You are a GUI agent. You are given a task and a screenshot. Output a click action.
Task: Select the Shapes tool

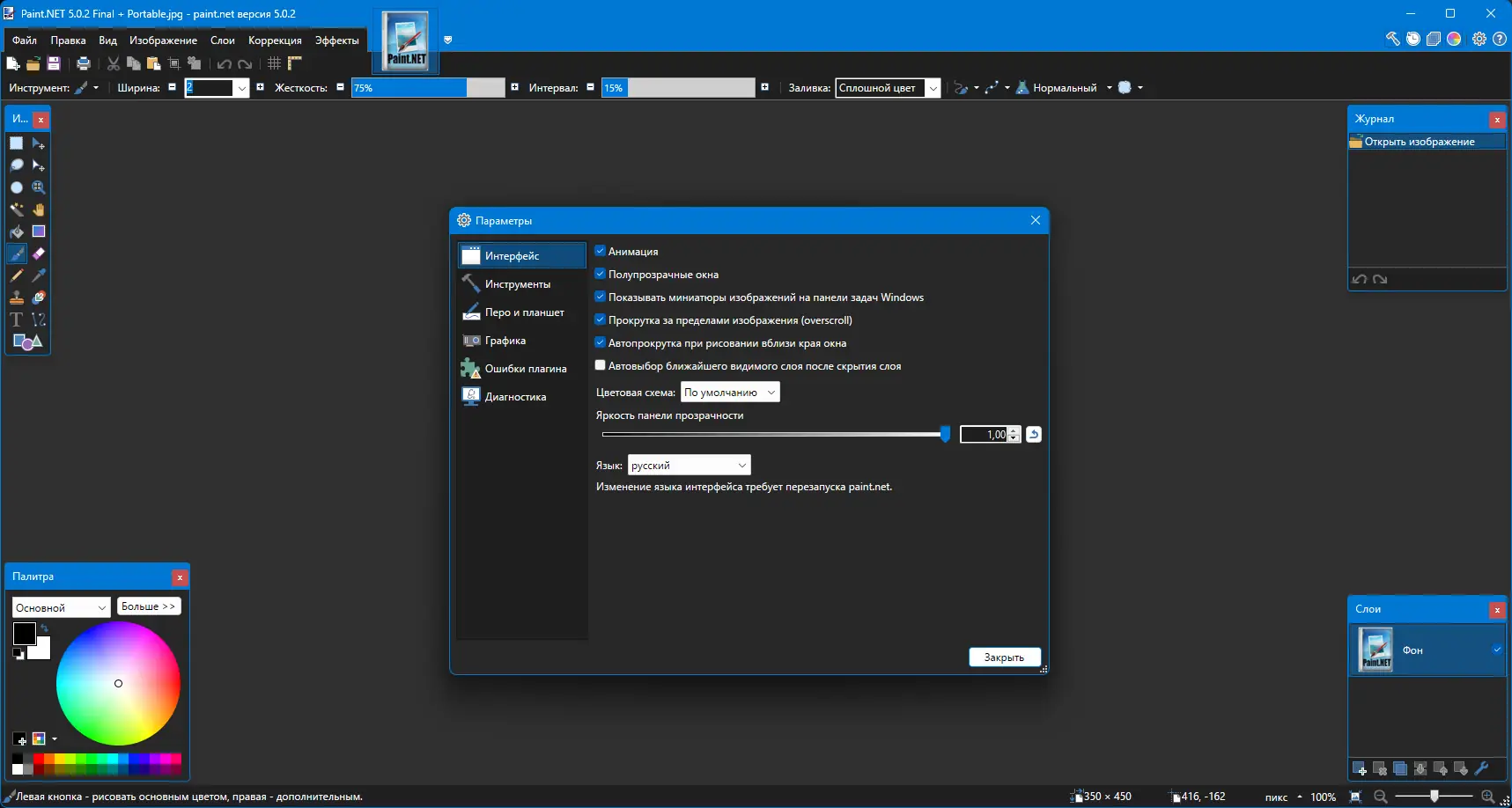coord(27,342)
